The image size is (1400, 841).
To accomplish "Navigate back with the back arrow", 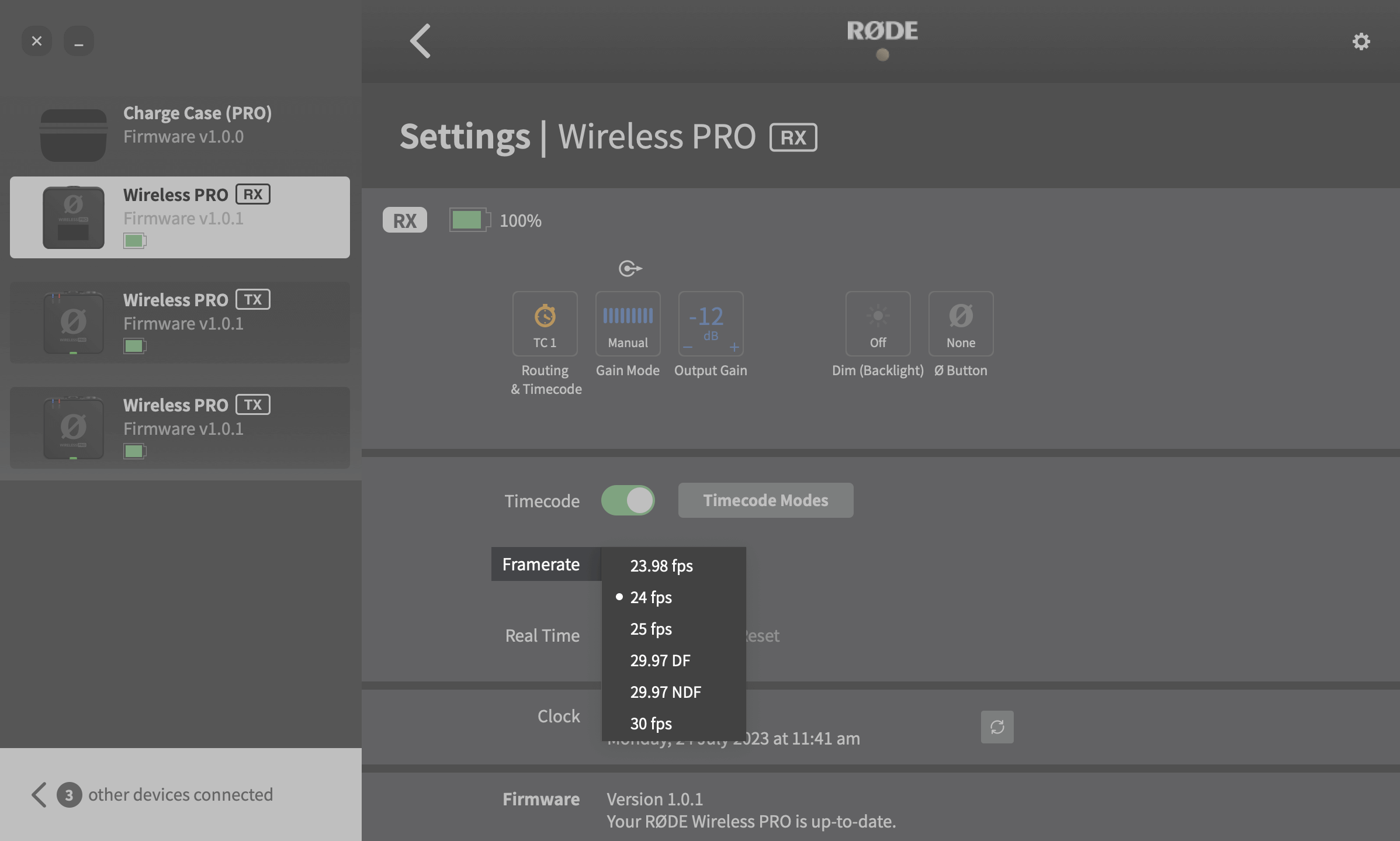I will click(420, 41).
